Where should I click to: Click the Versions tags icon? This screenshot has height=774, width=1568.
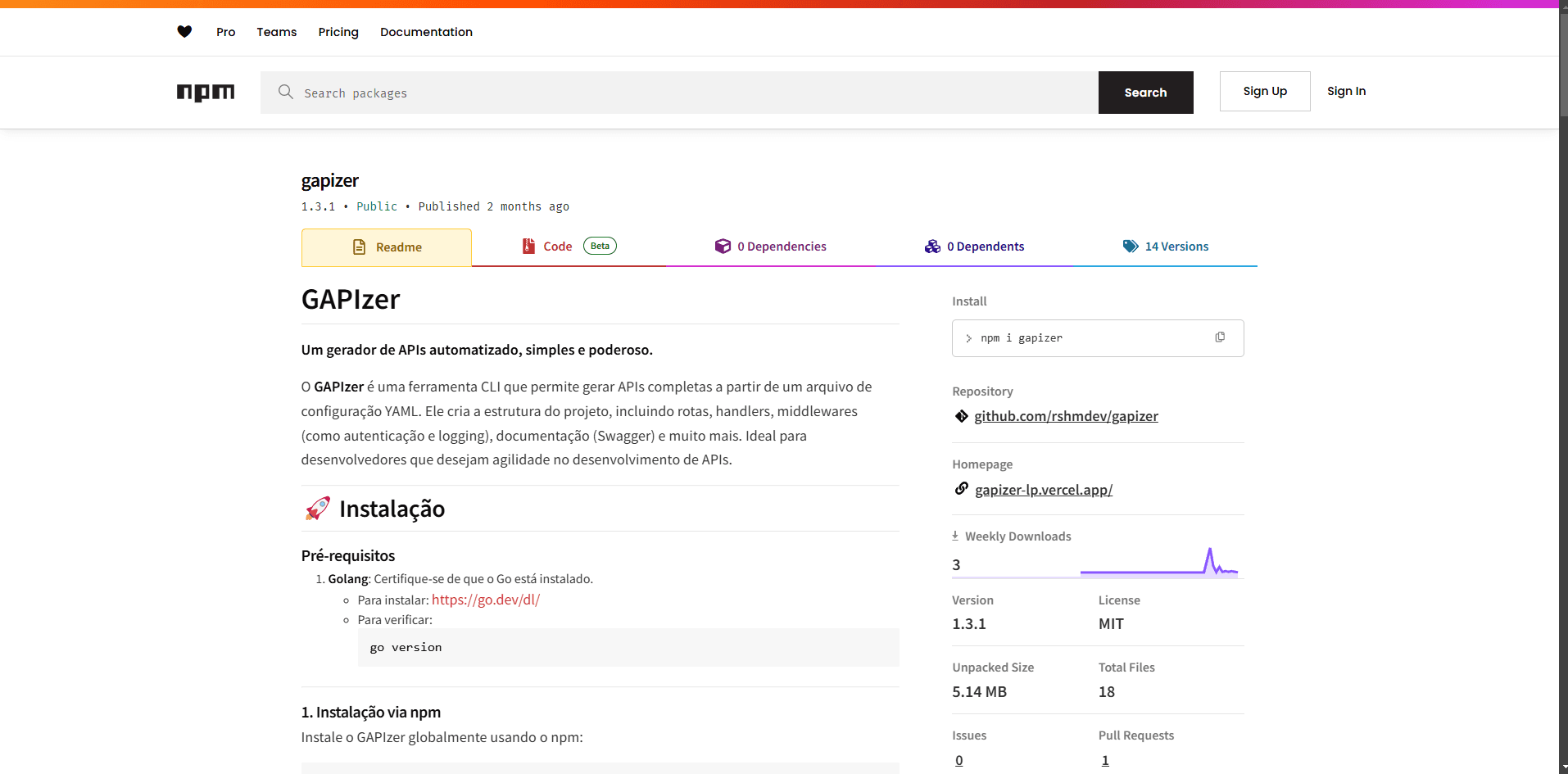(x=1131, y=246)
